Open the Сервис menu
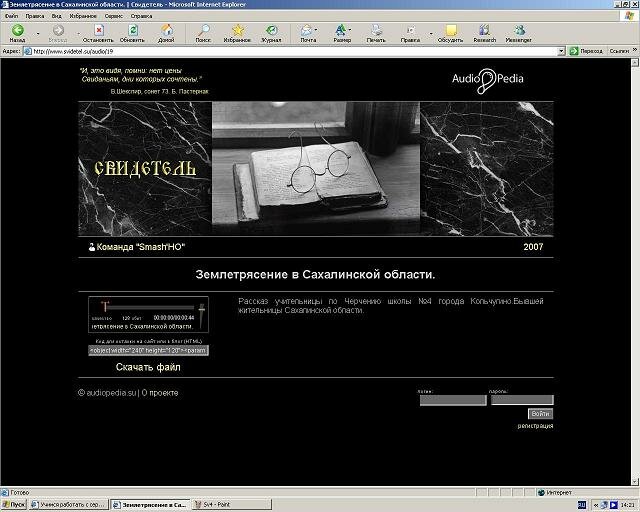Viewport: 640px width, 512px height. point(113,16)
